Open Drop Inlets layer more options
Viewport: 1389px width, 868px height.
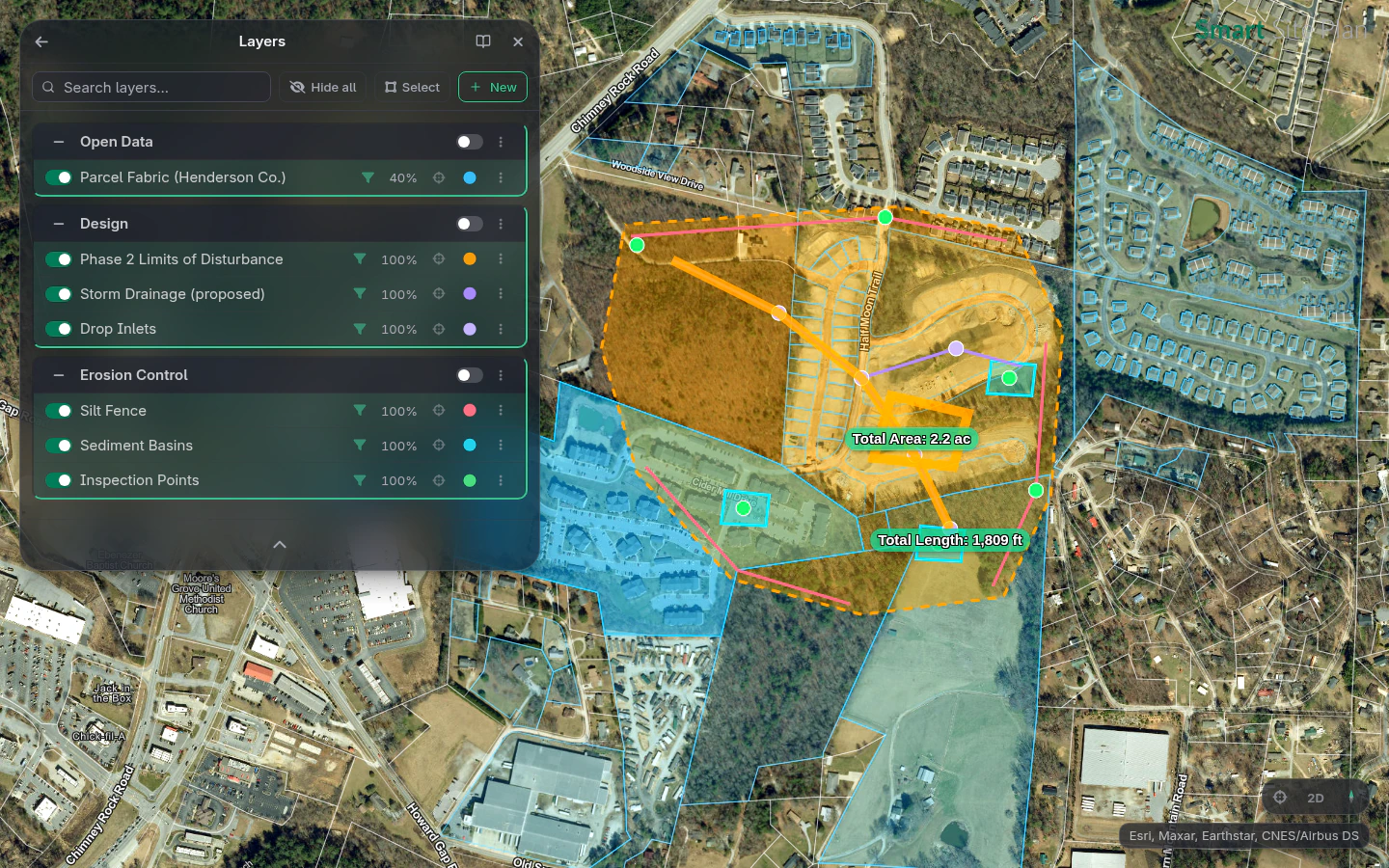501,329
